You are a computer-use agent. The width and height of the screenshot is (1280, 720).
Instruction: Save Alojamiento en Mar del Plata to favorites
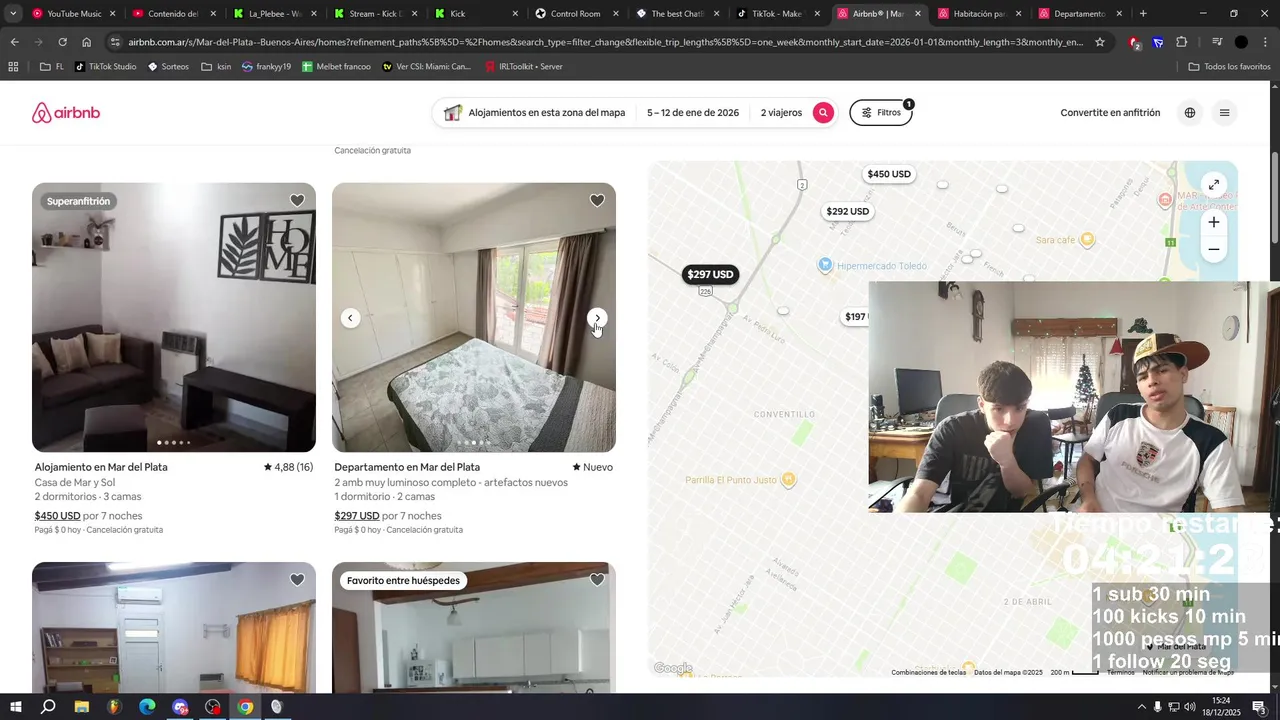point(297,201)
